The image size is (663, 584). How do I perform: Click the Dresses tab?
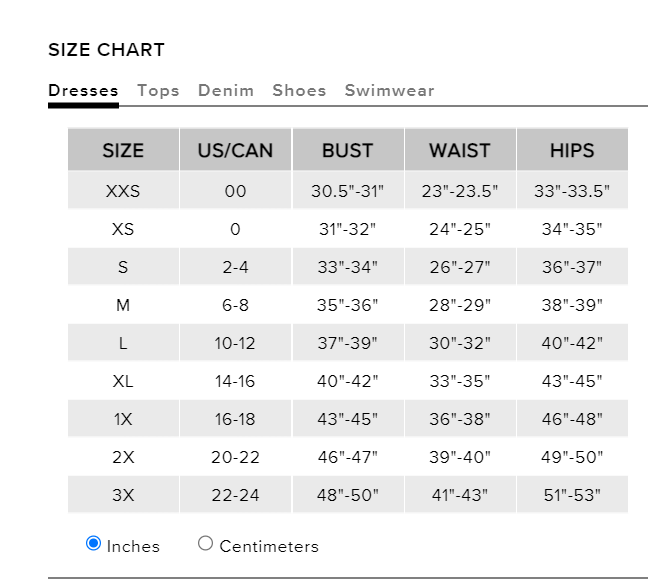[83, 90]
